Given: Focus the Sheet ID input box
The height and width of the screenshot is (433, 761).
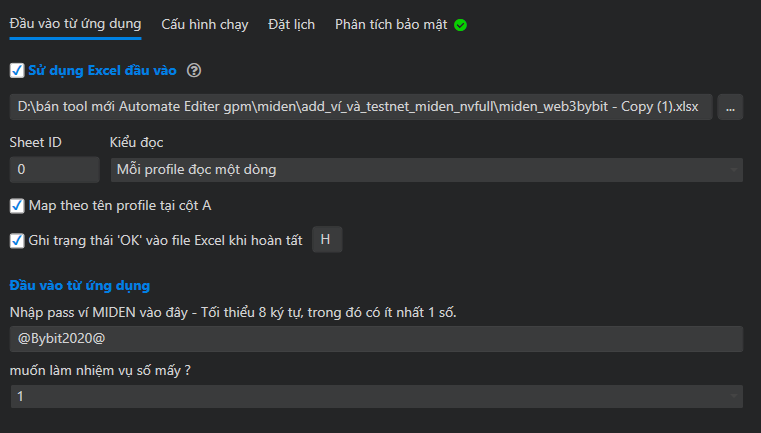Looking at the screenshot, I should [x=52, y=169].
